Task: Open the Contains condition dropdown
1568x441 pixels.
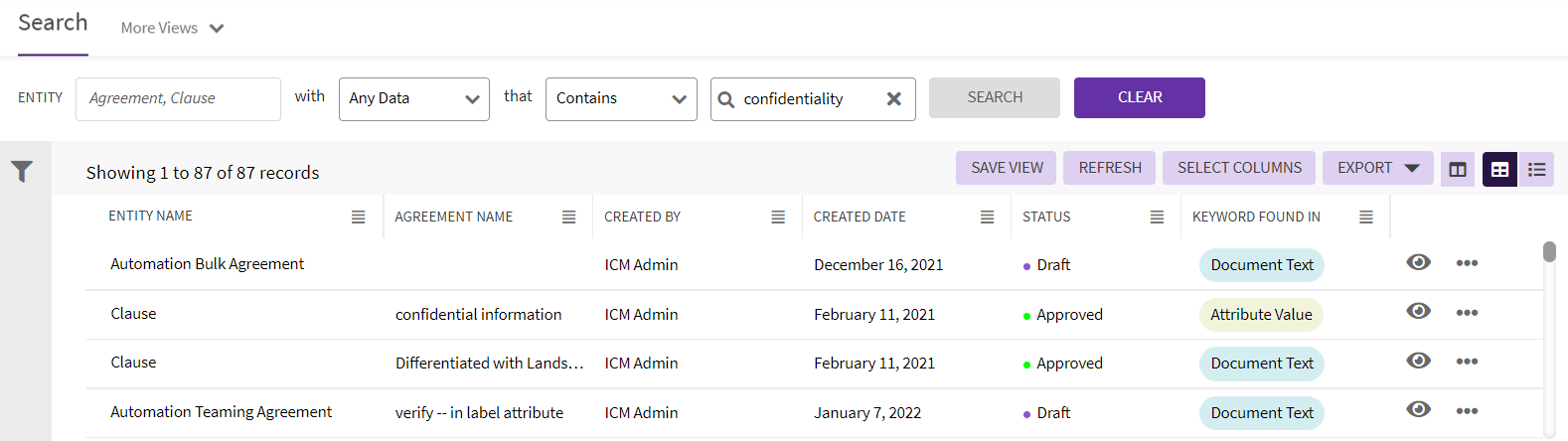Action: pos(621,99)
